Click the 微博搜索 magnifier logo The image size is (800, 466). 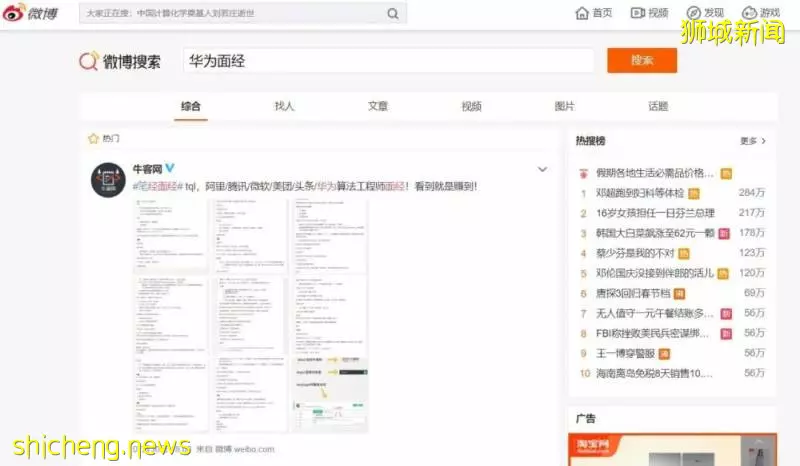89,61
